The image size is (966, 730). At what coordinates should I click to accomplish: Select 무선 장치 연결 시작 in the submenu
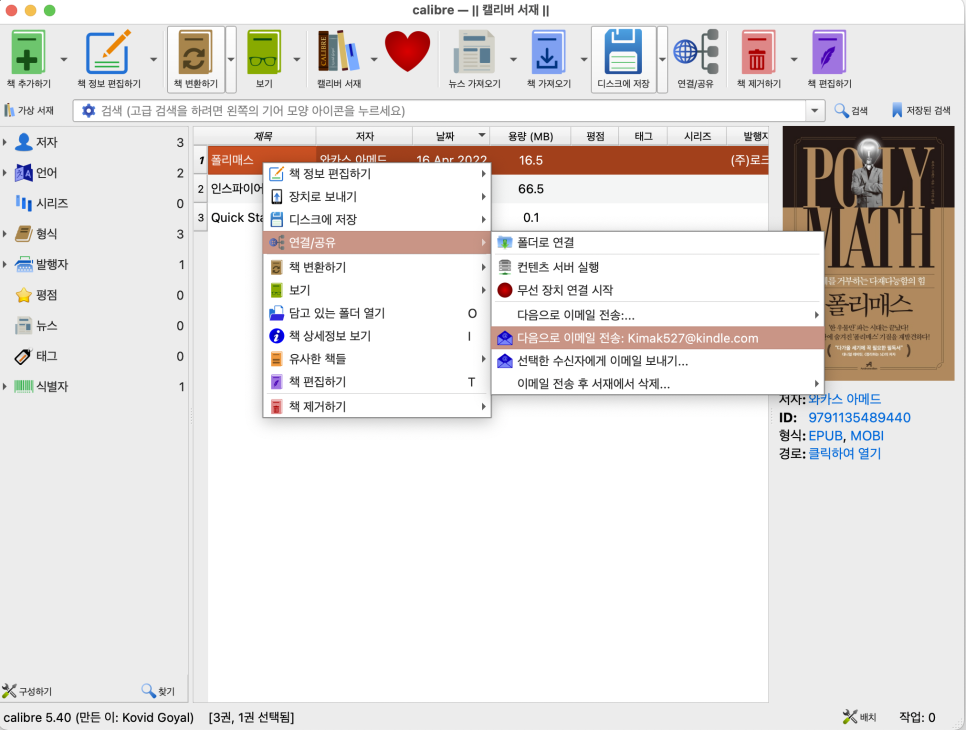[658, 290]
